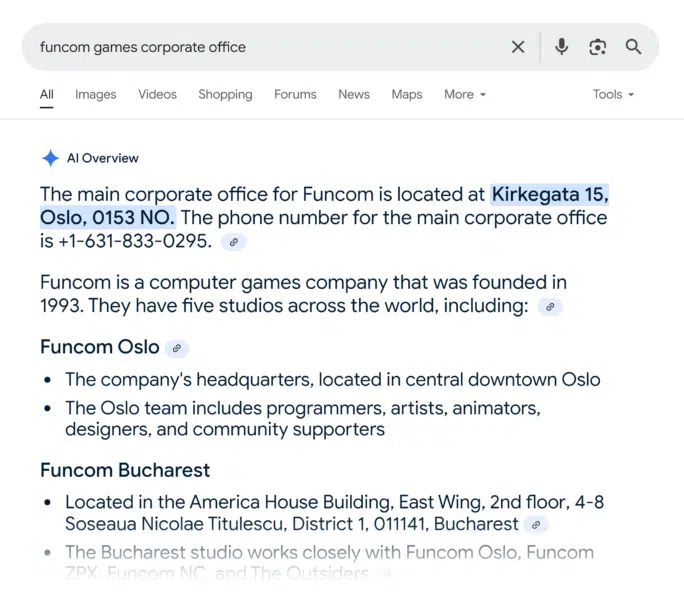This screenshot has width=684, height=600.
Task: Open source link after phone number +1-631-833-0295
Action: point(234,242)
